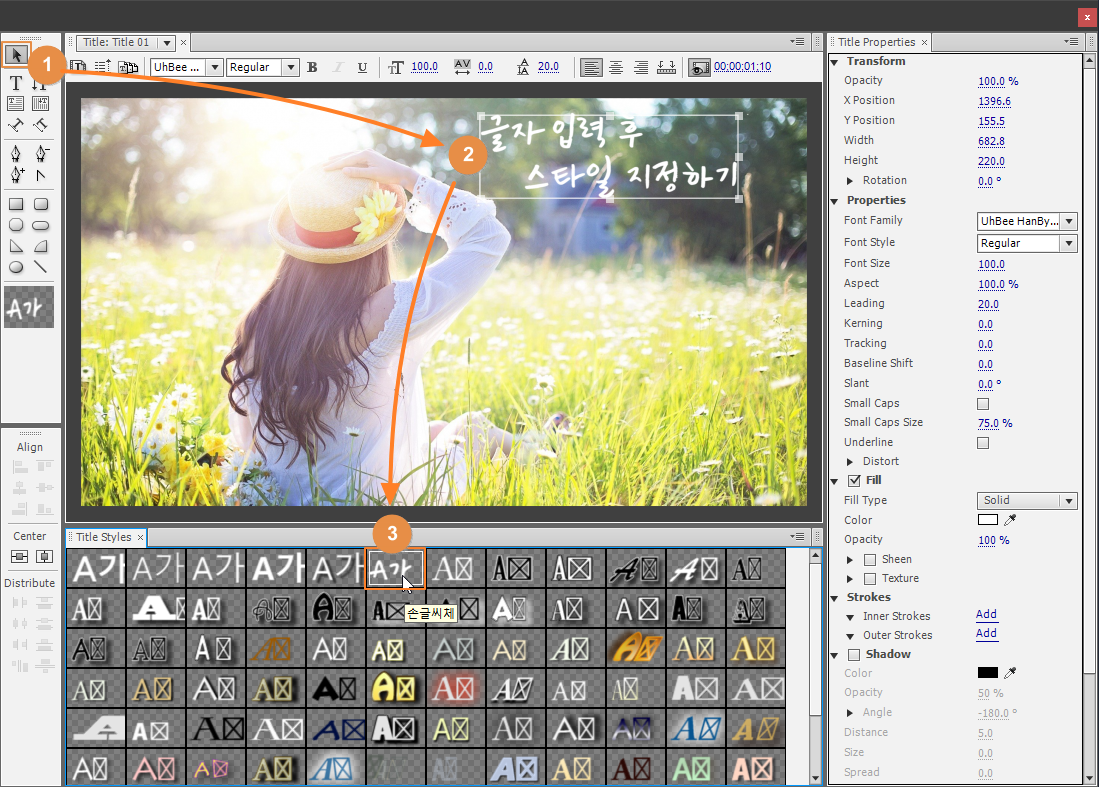Open toolbar Regular font style dropdown

(263, 67)
